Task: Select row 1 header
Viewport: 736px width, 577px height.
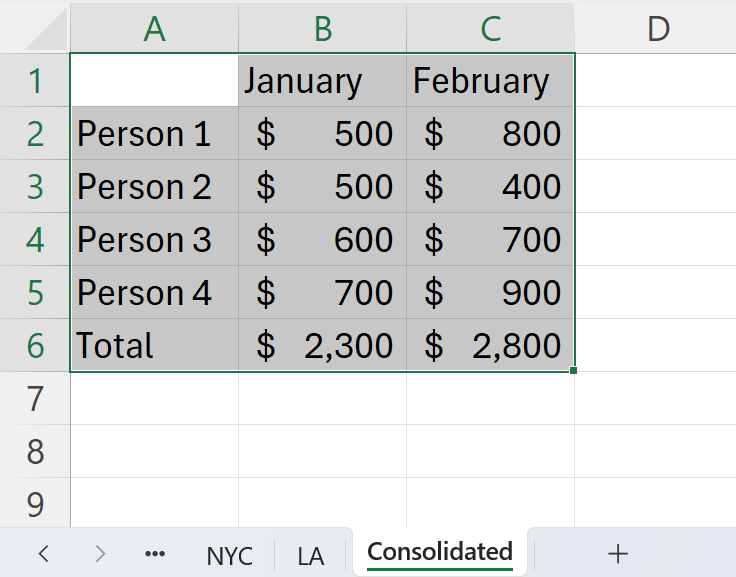Action: coord(35,81)
